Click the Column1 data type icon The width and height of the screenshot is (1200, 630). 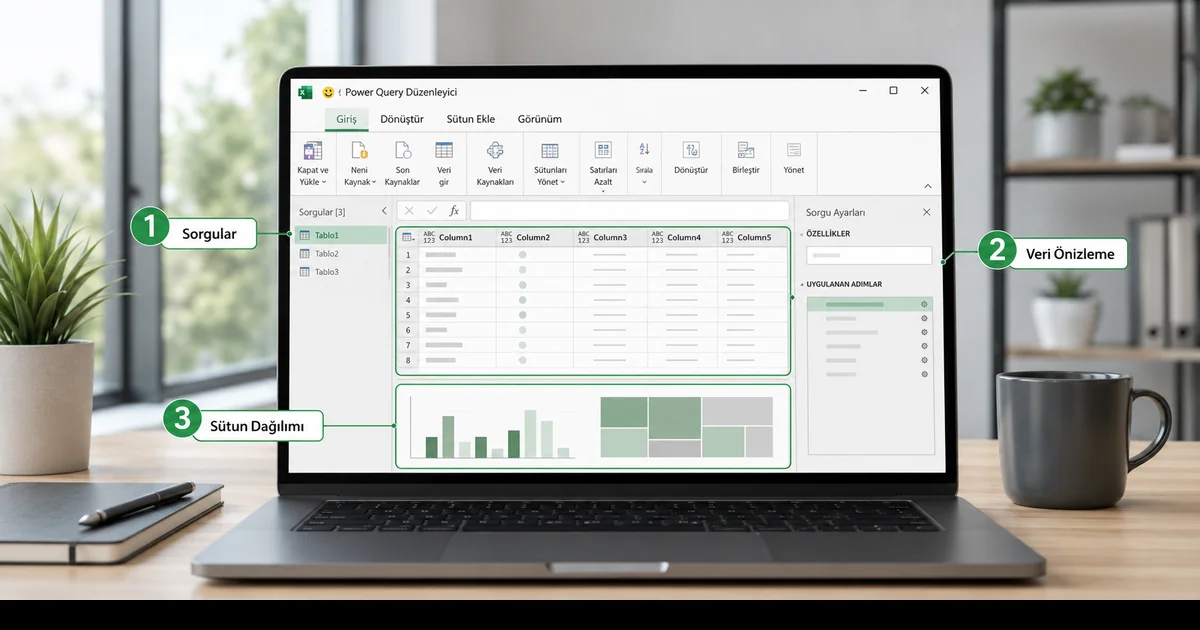pyautogui.click(x=429, y=238)
